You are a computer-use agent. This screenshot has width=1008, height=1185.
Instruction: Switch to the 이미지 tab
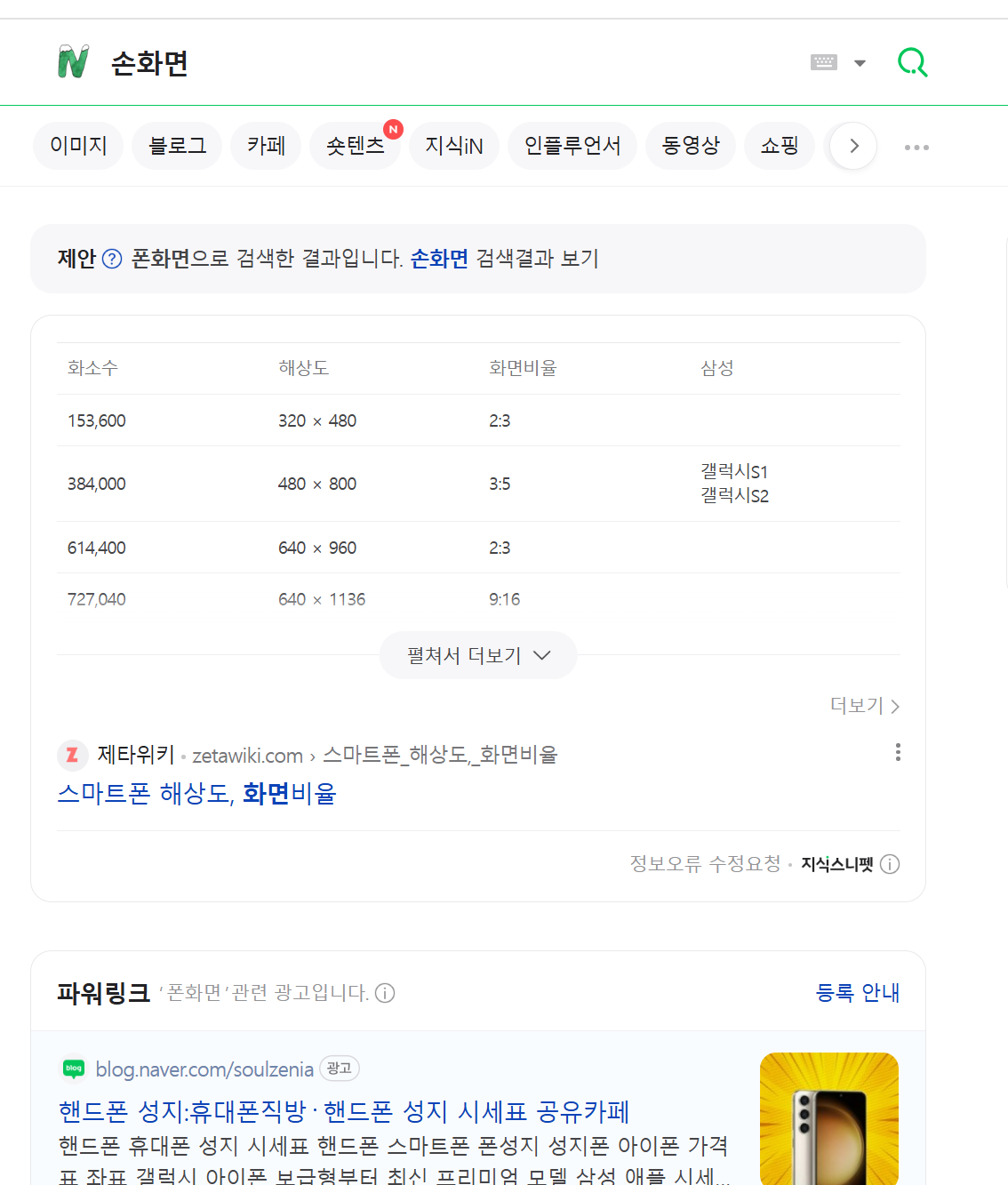78,146
